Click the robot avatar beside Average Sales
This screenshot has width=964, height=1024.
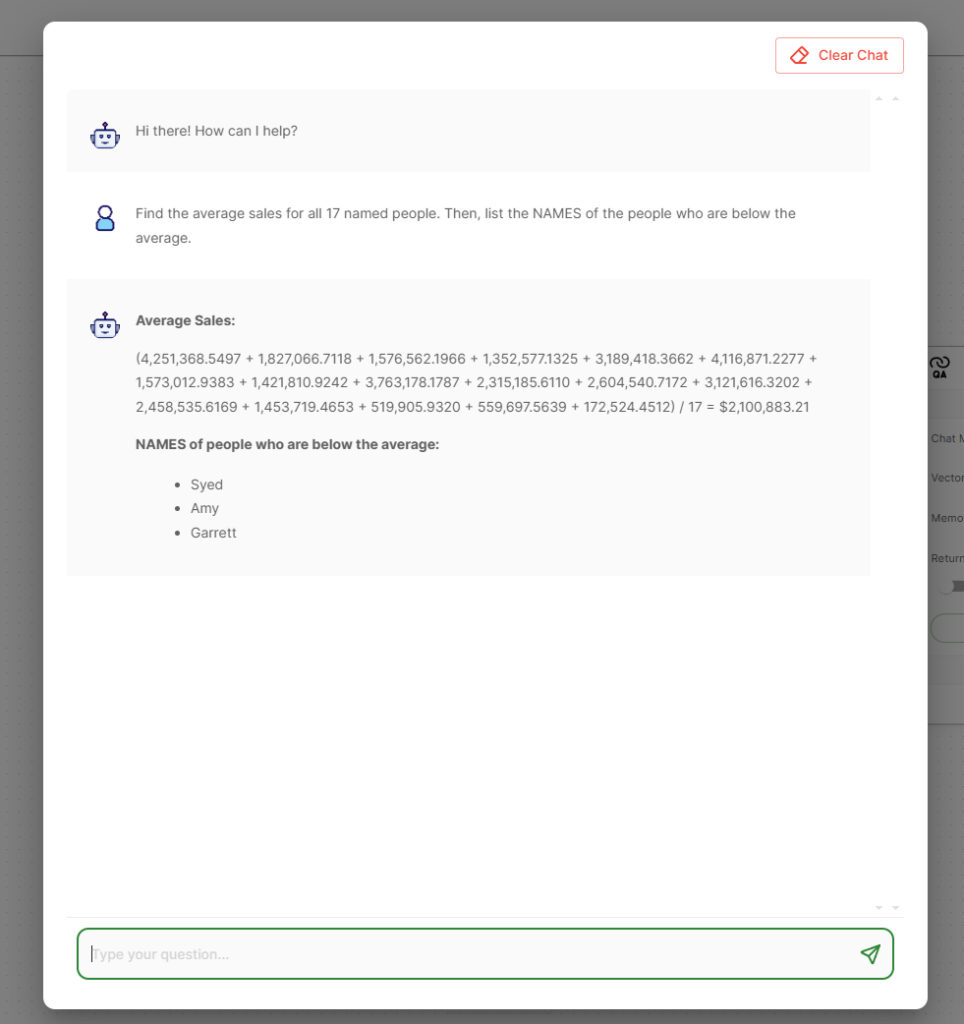point(104,325)
